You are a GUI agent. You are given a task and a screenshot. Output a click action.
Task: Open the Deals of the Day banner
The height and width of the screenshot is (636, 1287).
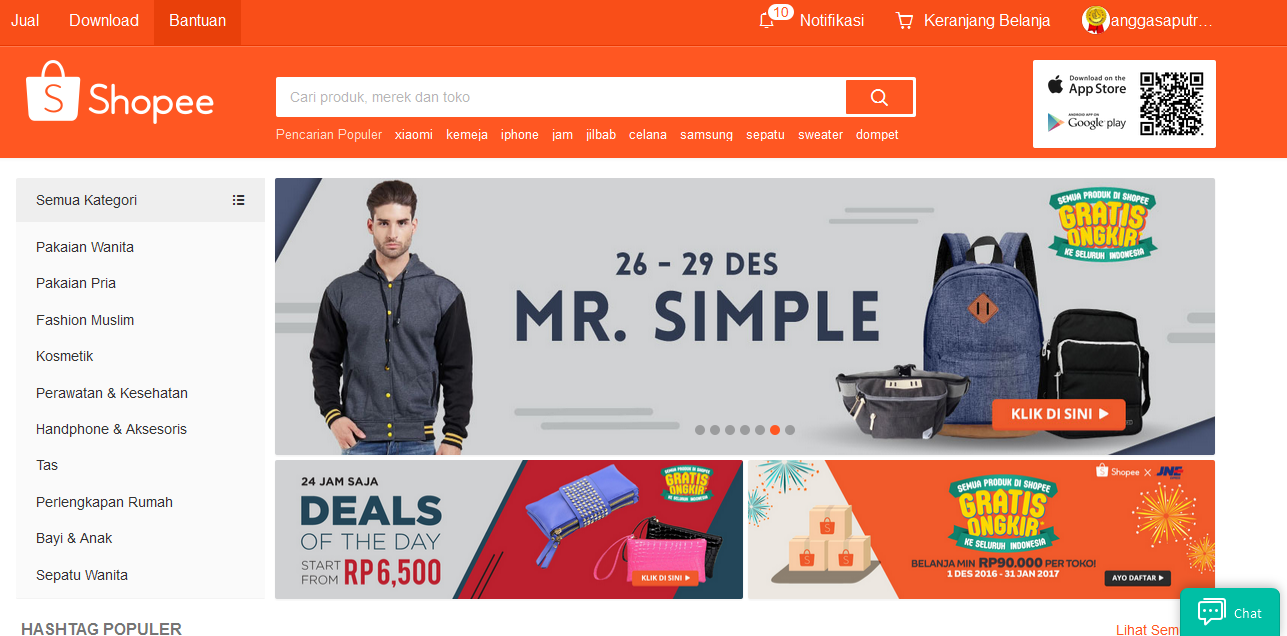click(509, 529)
